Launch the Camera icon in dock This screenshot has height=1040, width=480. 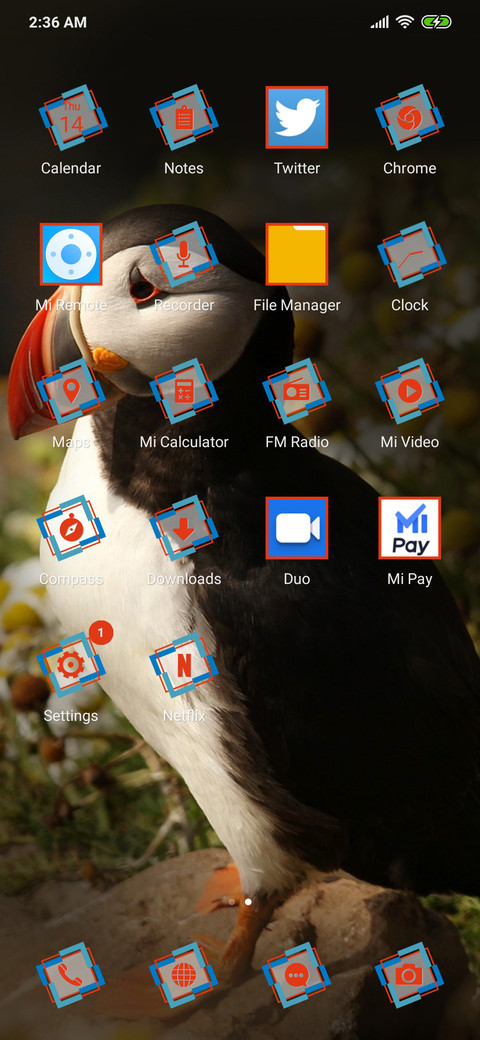coord(410,974)
